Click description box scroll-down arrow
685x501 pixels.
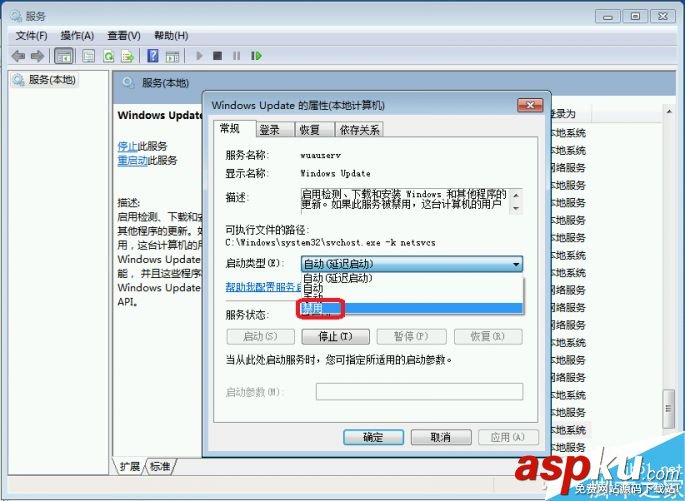pos(516,208)
